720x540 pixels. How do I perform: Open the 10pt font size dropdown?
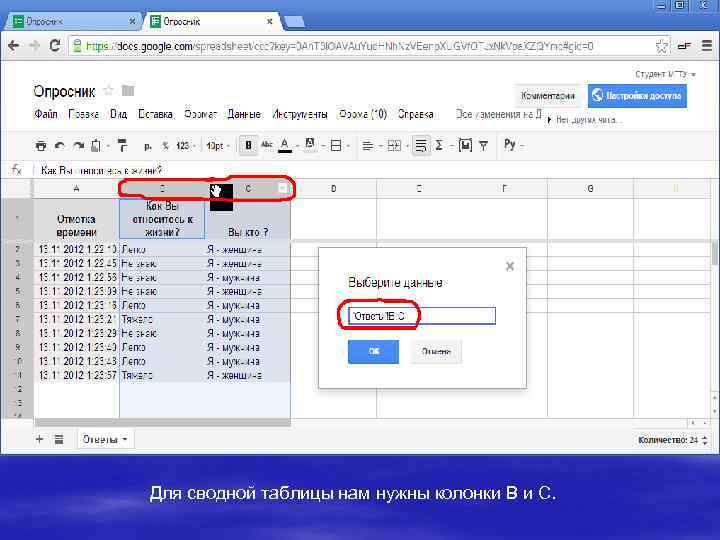tap(218, 146)
